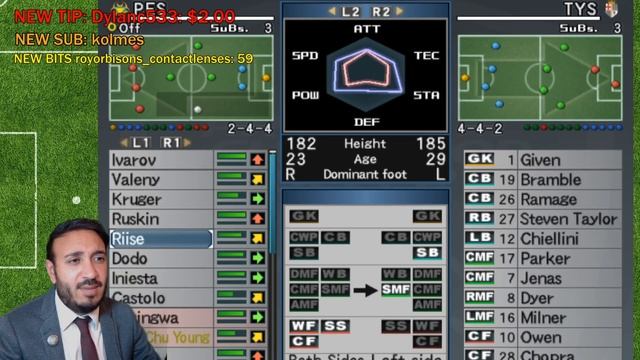Toggle the Off radio indicator

(112, 28)
